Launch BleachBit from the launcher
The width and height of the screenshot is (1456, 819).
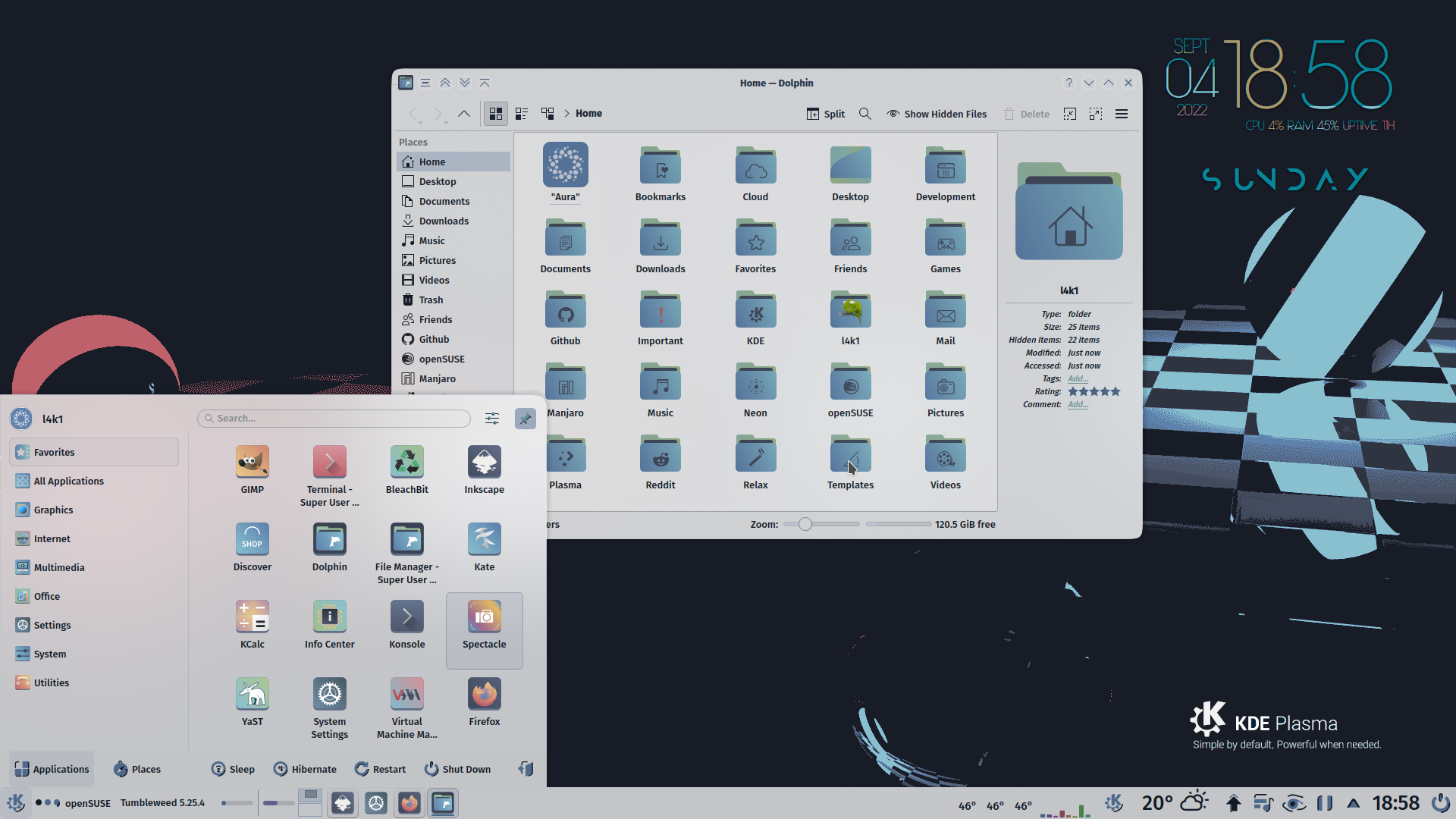[407, 470]
